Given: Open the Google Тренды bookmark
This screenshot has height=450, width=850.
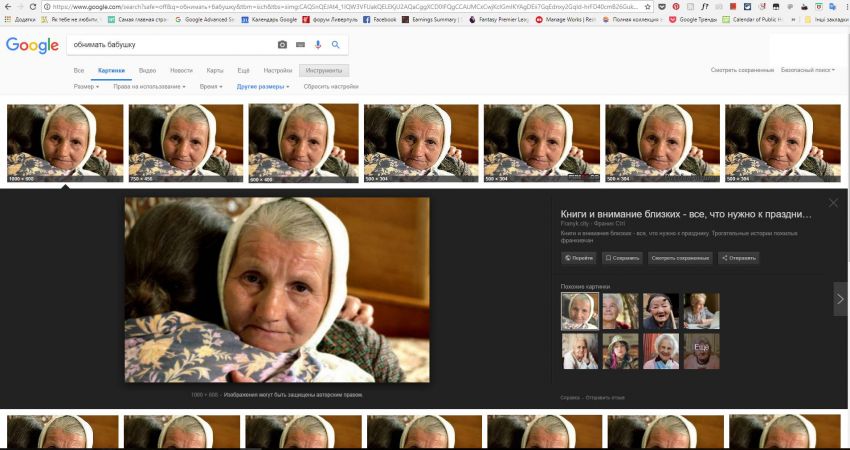Looking at the screenshot, I should click(x=693, y=20).
